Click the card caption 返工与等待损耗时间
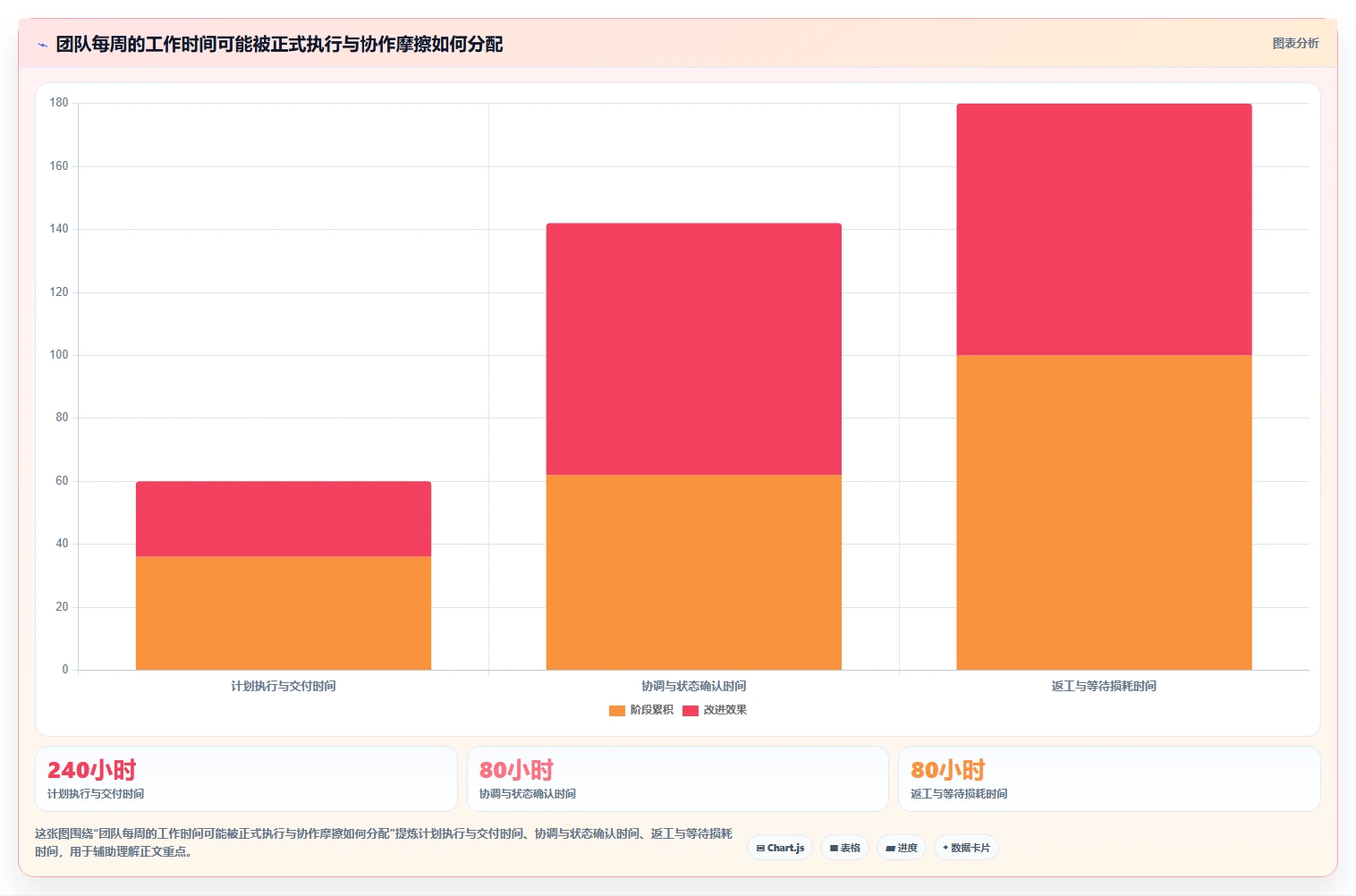Screen dimensions: 1356x896 959,794
